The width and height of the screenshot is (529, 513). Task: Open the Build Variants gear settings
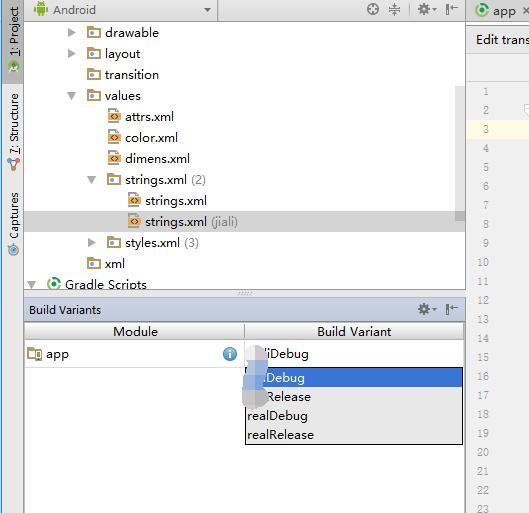tap(426, 309)
